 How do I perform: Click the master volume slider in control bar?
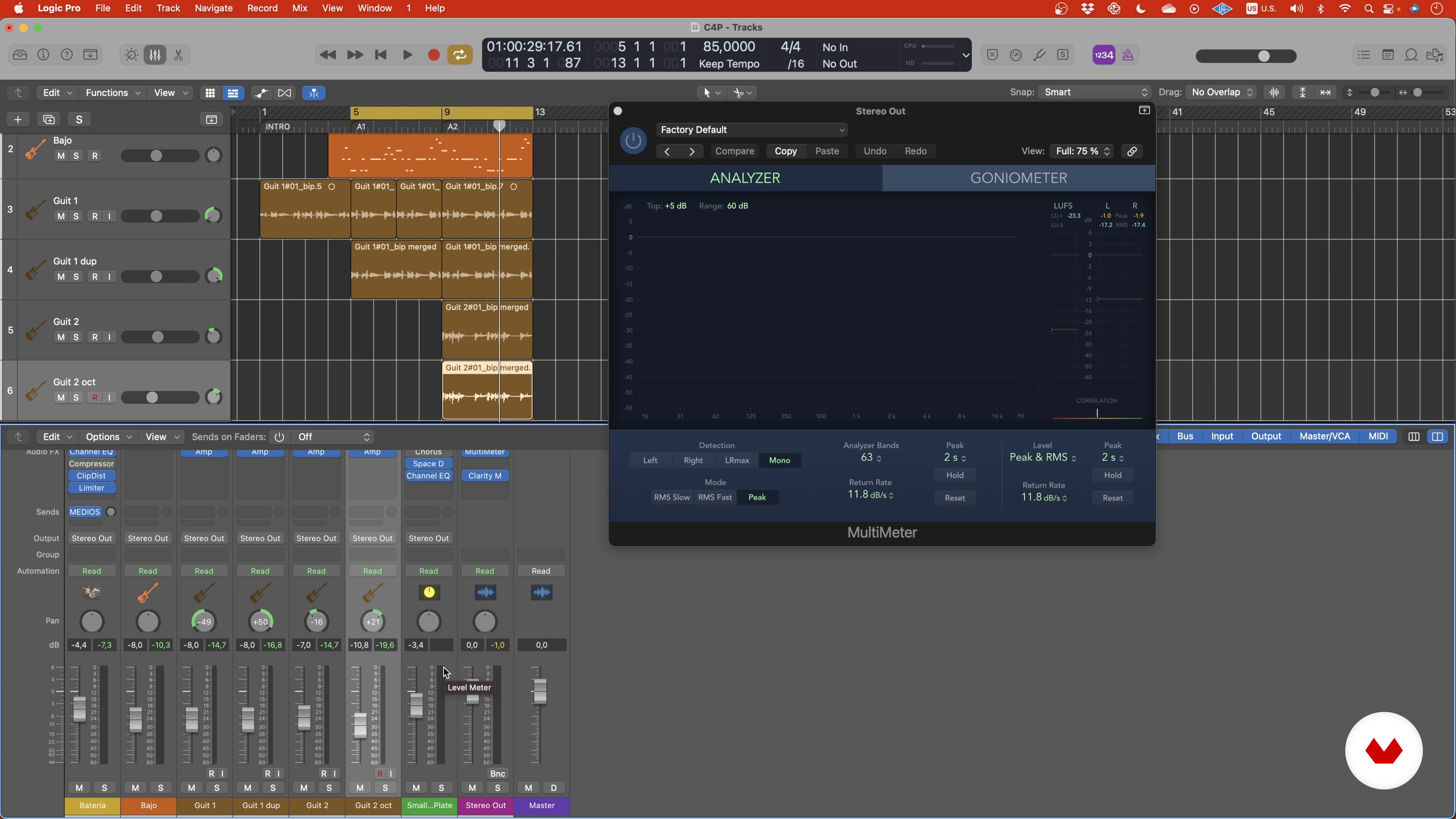click(1246, 56)
